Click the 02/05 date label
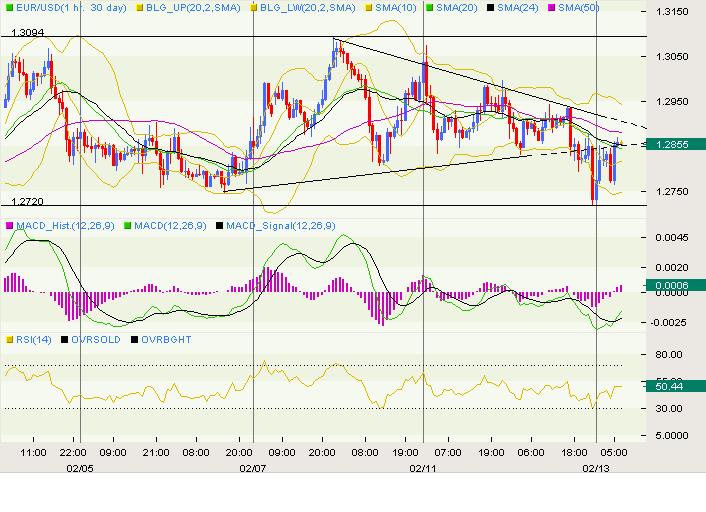The height and width of the screenshot is (512, 706). pyautogui.click(x=80, y=468)
